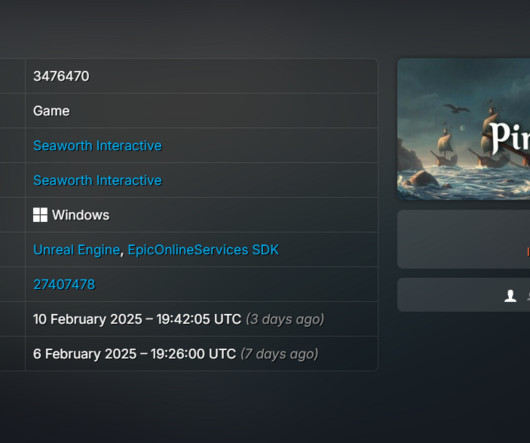
Task: Follow the EpicOnlineServices SDK link
Action: [x=203, y=250]
